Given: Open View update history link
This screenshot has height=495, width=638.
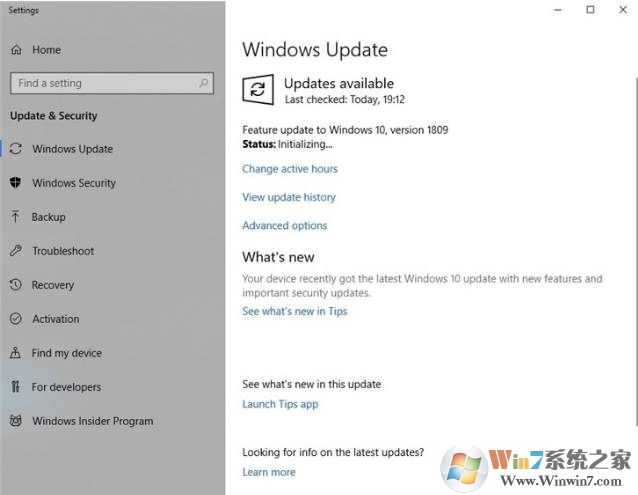Looking at the screenshot, I should (289, 197).
